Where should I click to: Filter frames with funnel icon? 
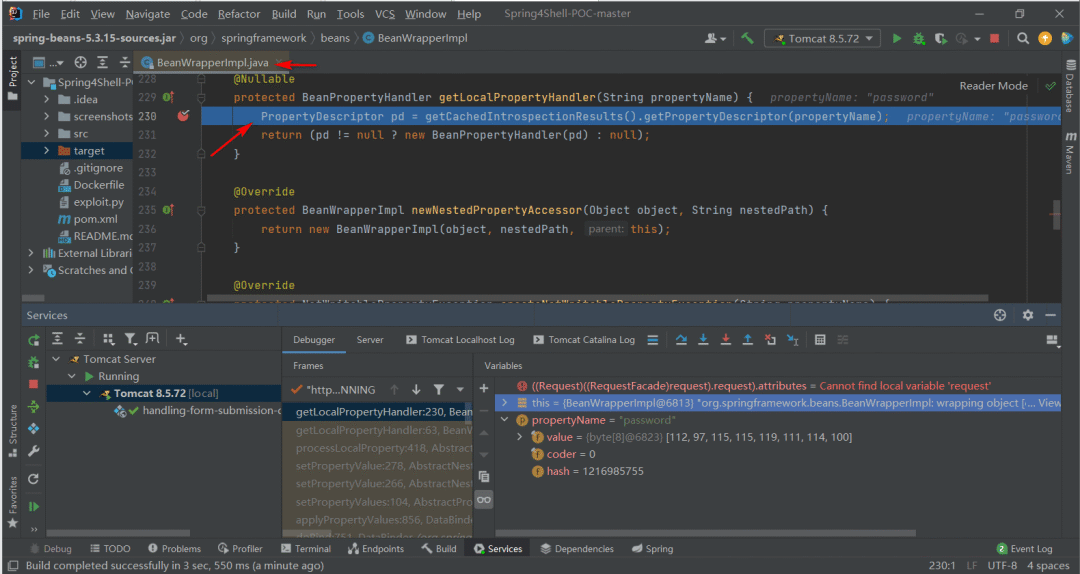coord(439,389)
